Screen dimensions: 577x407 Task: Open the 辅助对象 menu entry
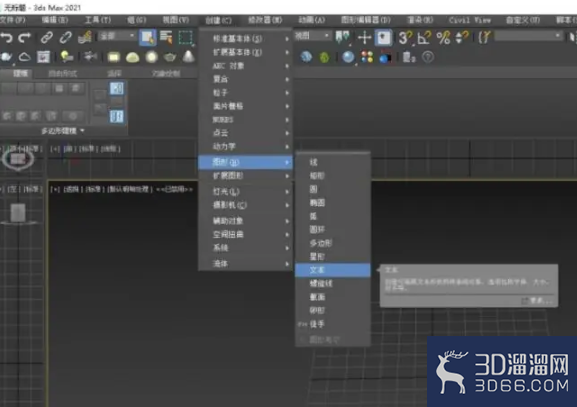pyautogui.click(x=245, y=221)
